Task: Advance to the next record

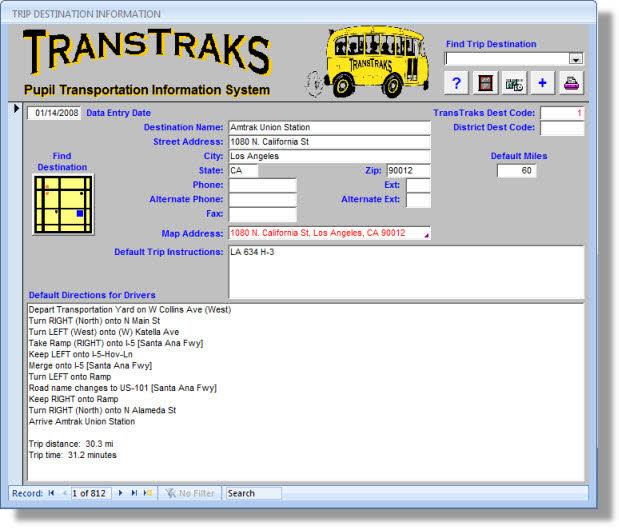Action: pyautogui.click(x=121, y=493)
